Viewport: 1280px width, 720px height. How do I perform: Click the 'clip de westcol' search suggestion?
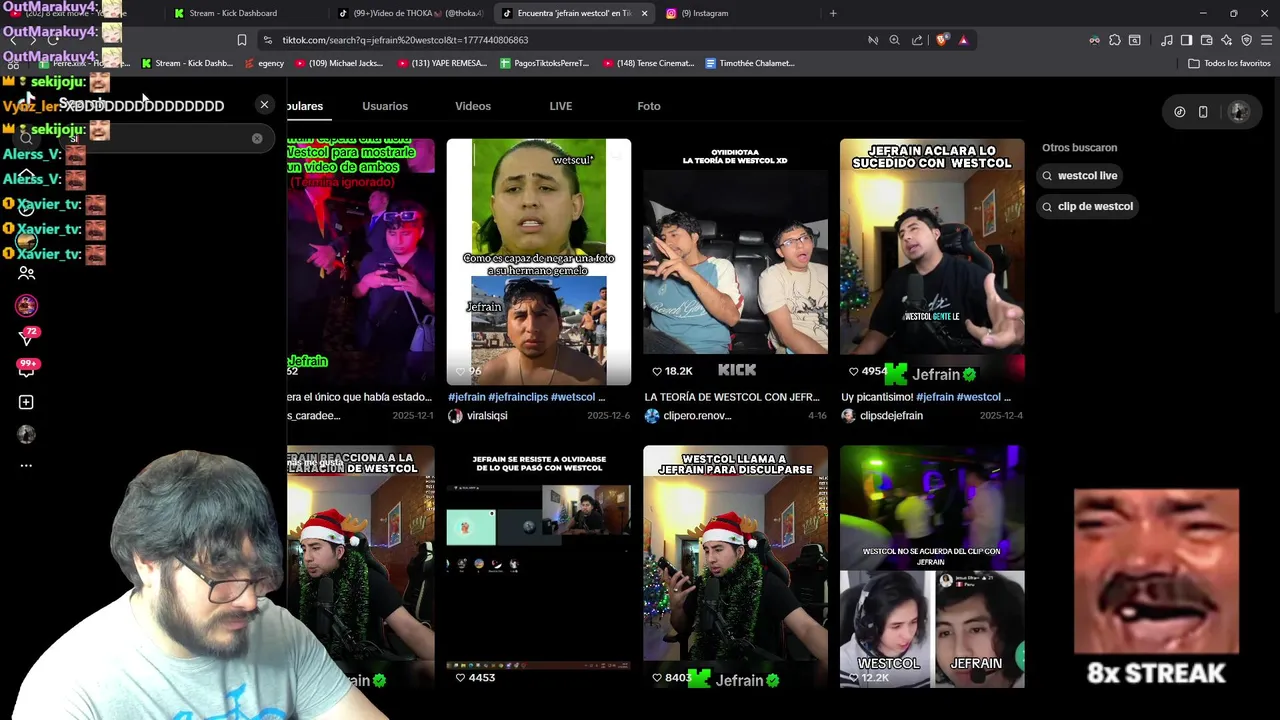click(1087, 206)
